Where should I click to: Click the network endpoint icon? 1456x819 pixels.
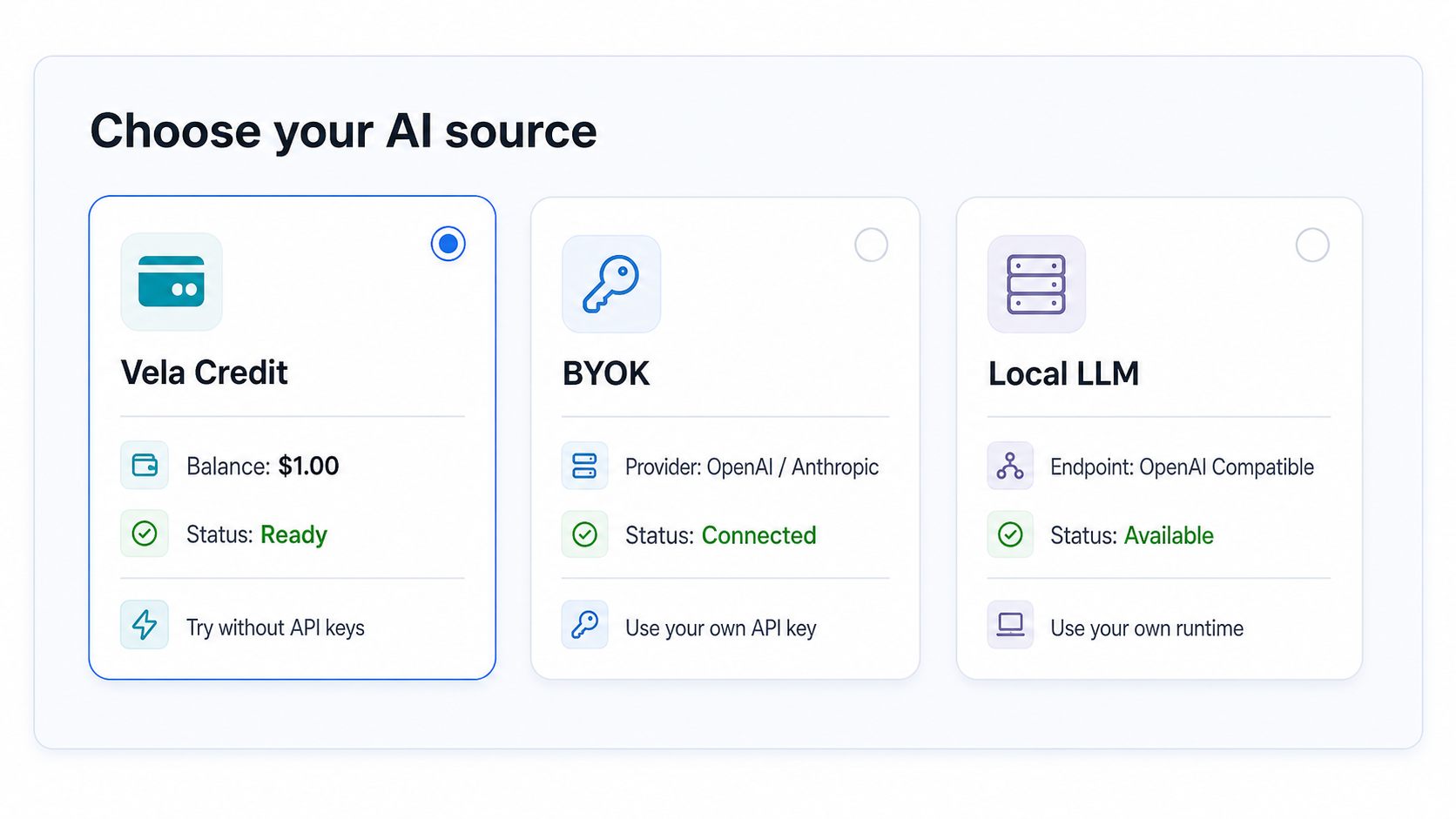[1010, 466]
